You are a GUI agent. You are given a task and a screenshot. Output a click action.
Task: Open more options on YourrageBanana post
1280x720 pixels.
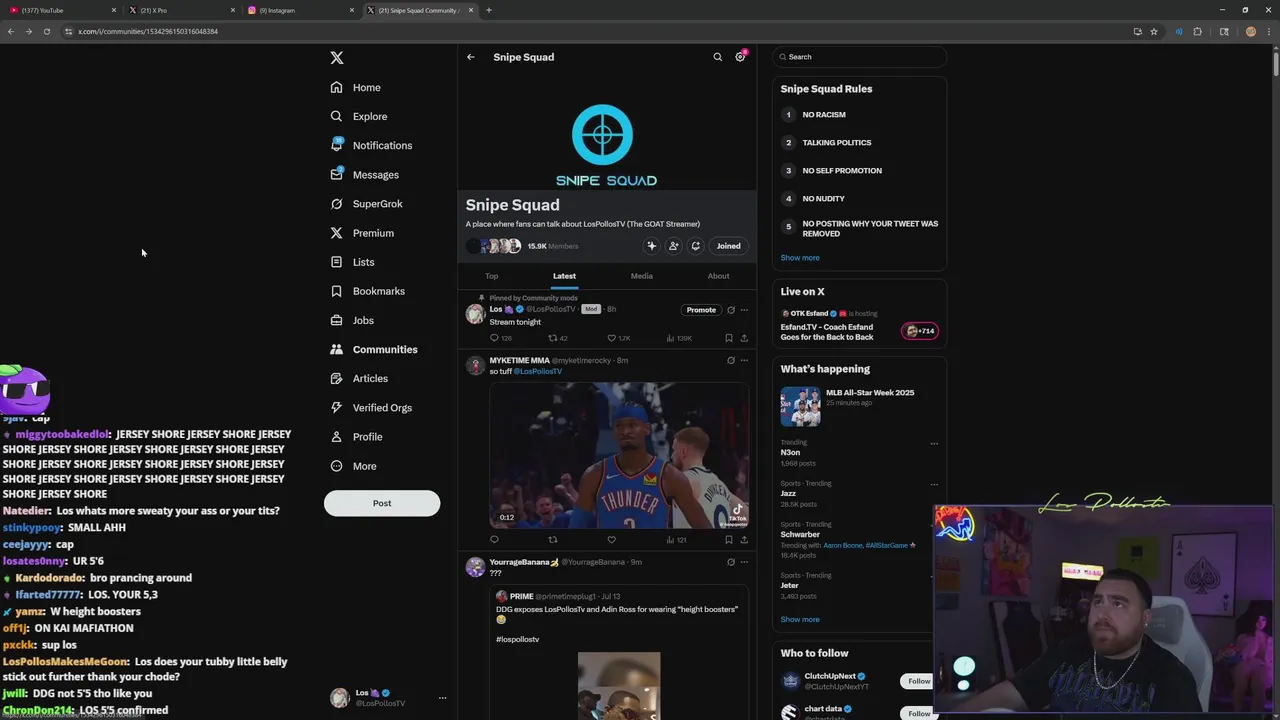[744, 562]
